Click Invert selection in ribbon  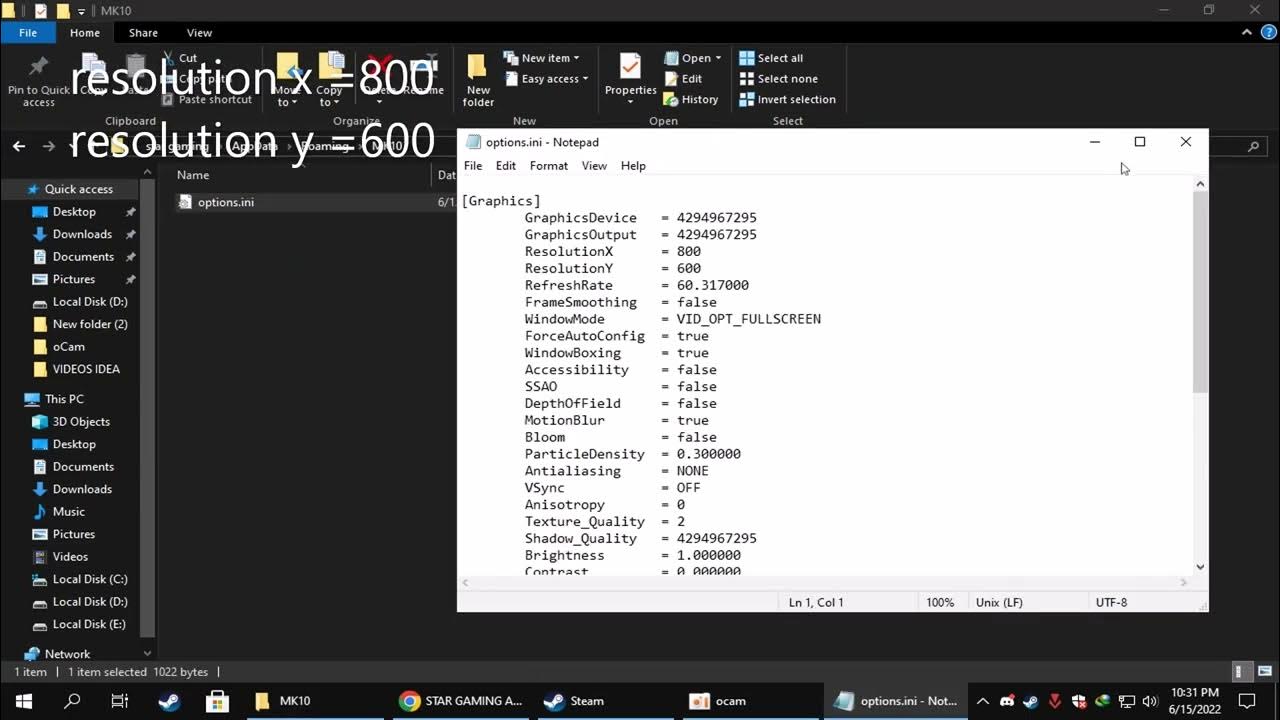787,100
